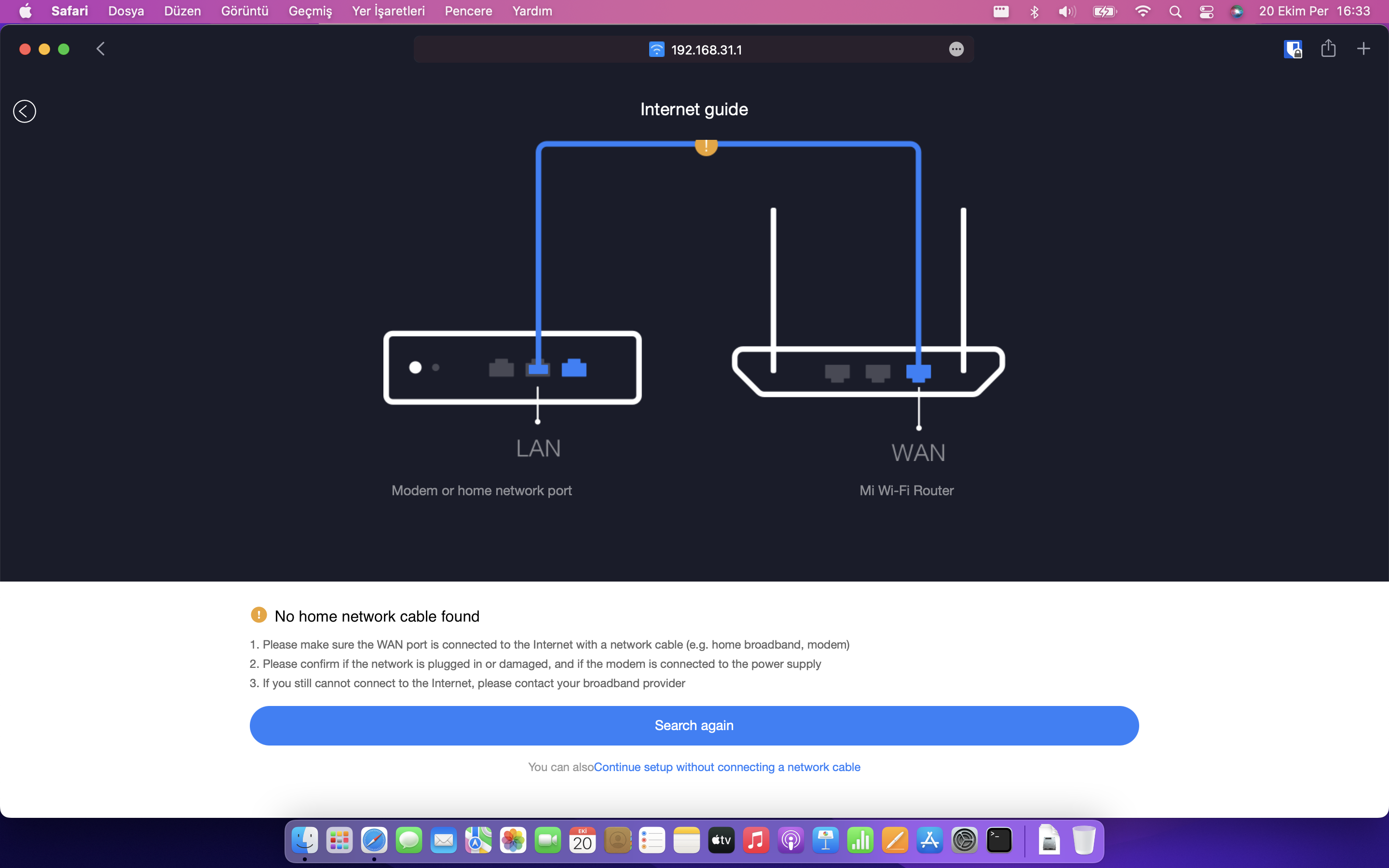This screenshot has height=868, width=1389.
Task: Open Notes from the Dock
Action: point(686,841)
